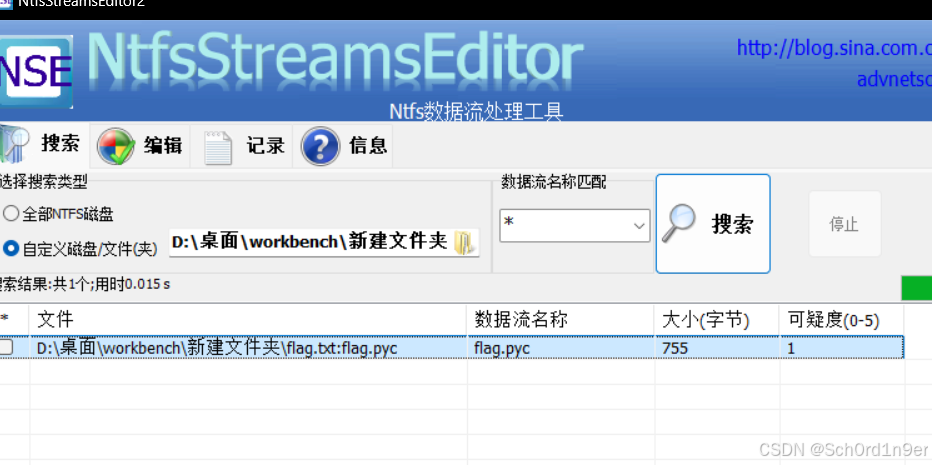Click the size value 755
Viewport: 932px width, 465px height.
point(675,348)
